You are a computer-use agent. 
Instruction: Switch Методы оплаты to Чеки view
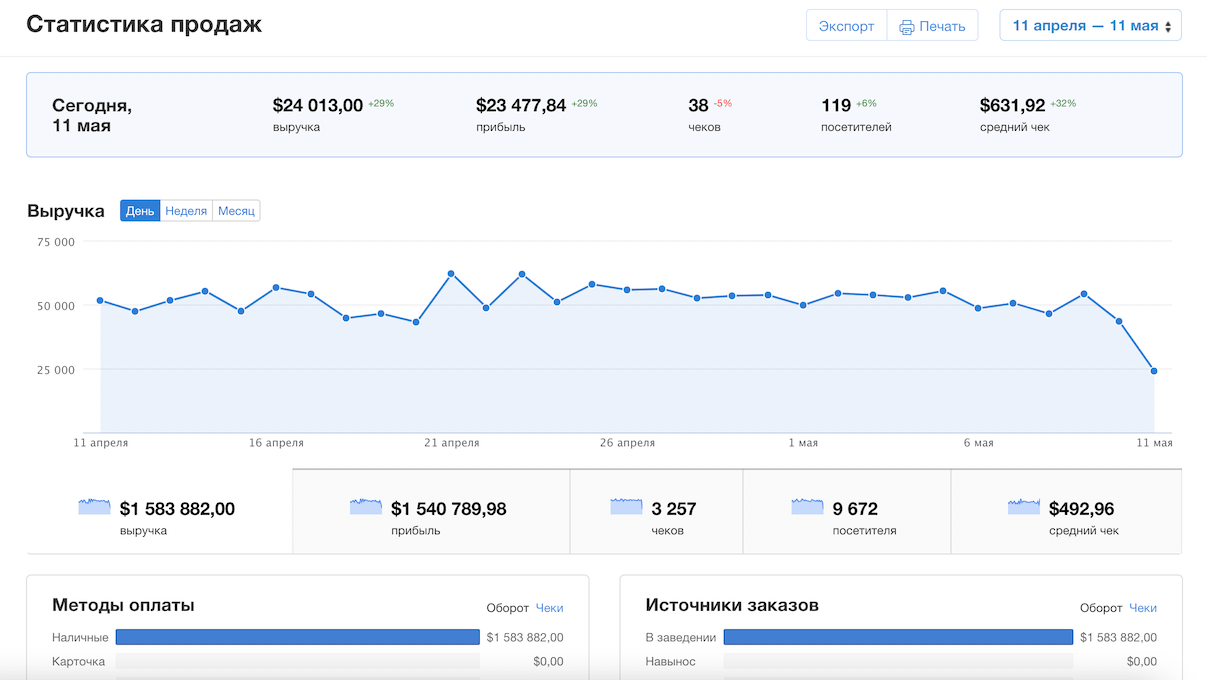549,607
